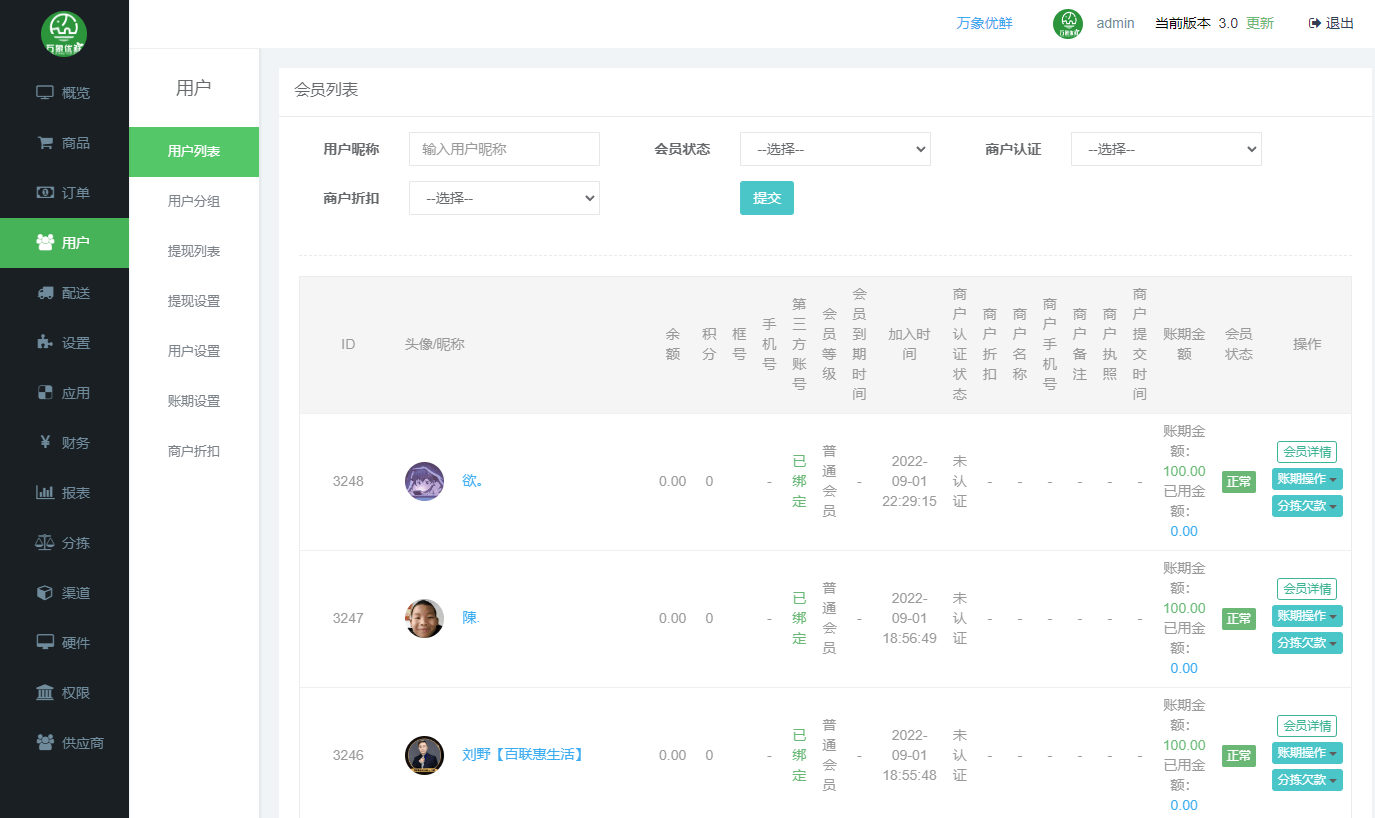The height and width of the screenshot is (818, 1375).
Task: Click the shopping cart icon for 商品
Action: tap(45, 143)
